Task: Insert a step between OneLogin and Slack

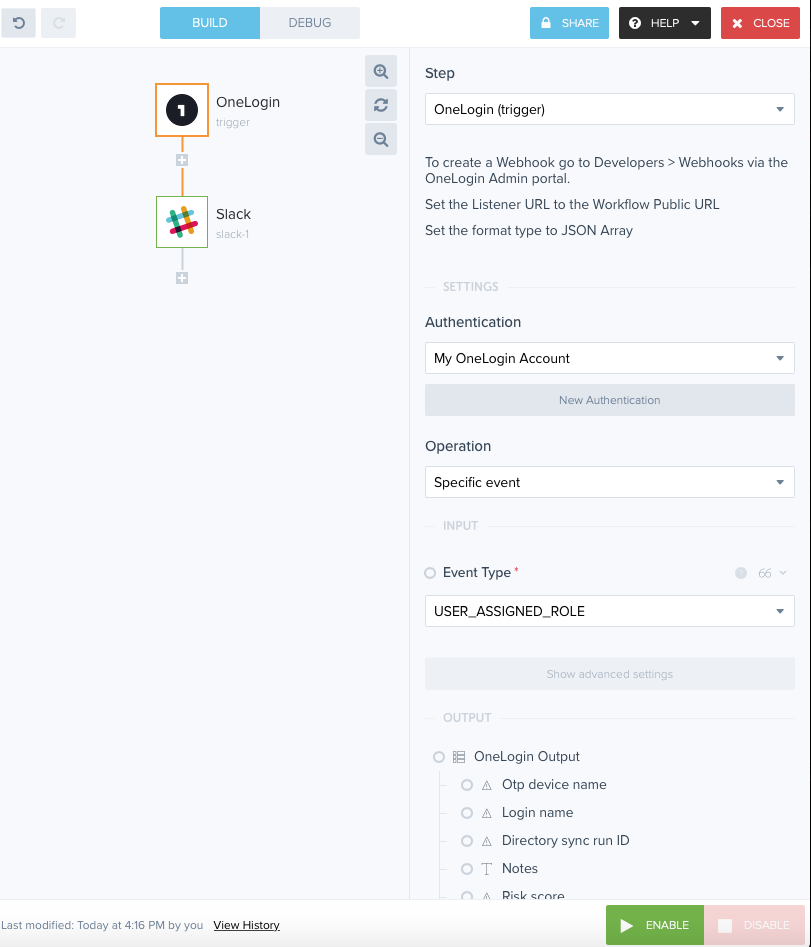Action: (x=182, y=160)
